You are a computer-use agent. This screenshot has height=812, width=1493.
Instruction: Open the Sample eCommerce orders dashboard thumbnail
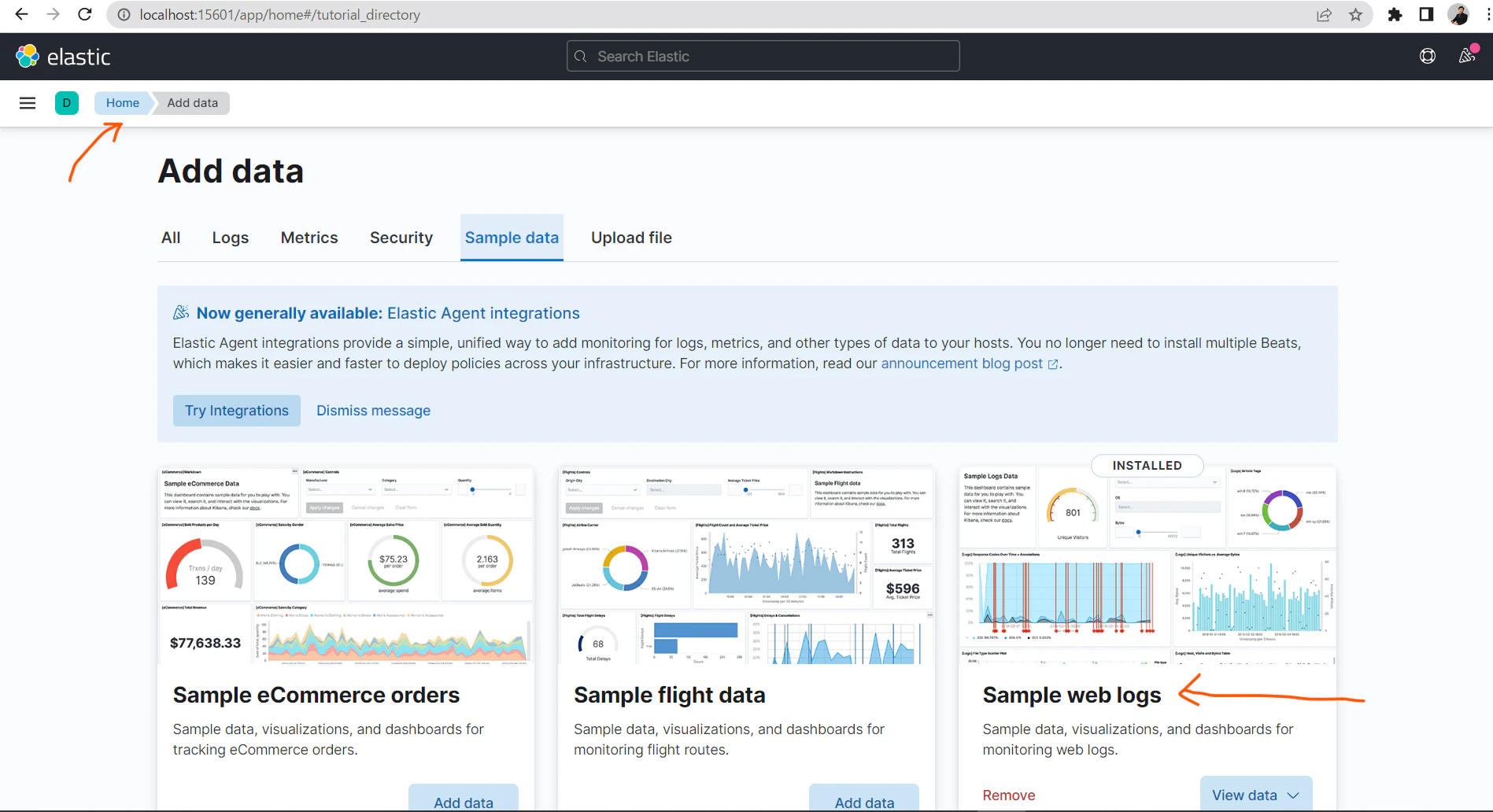[346, 565]
